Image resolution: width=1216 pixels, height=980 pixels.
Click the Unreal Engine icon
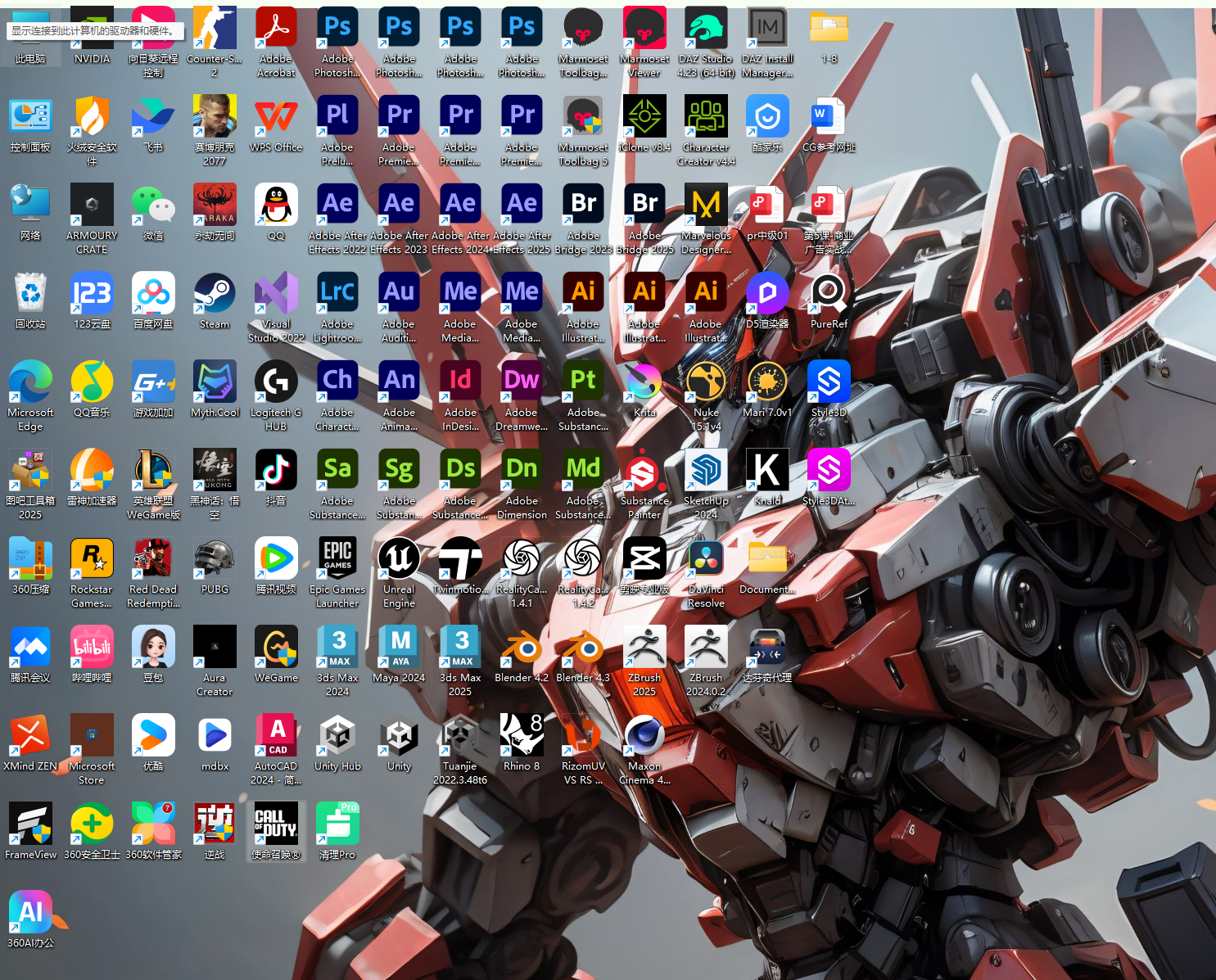point(399,573)
